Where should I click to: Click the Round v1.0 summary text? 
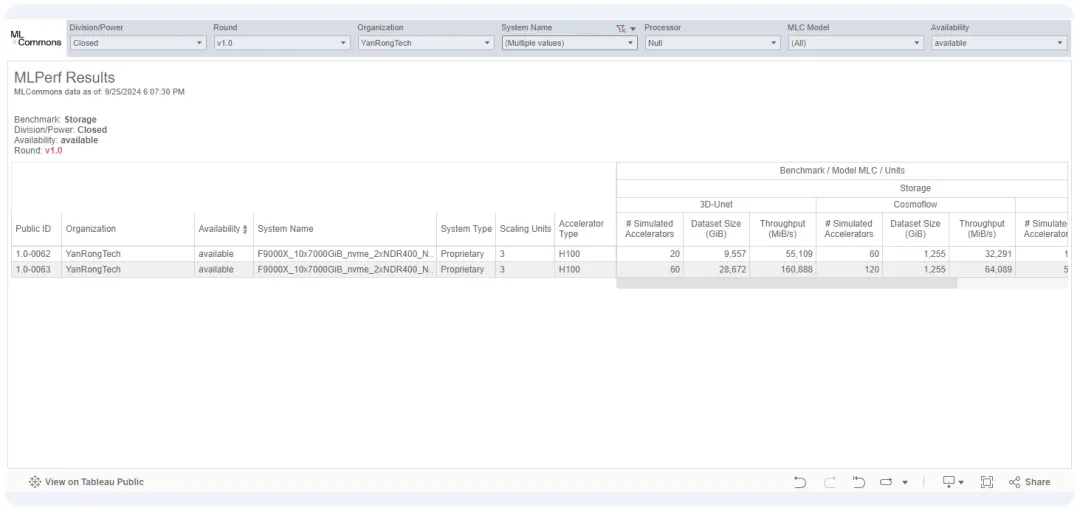click(38, 151)
